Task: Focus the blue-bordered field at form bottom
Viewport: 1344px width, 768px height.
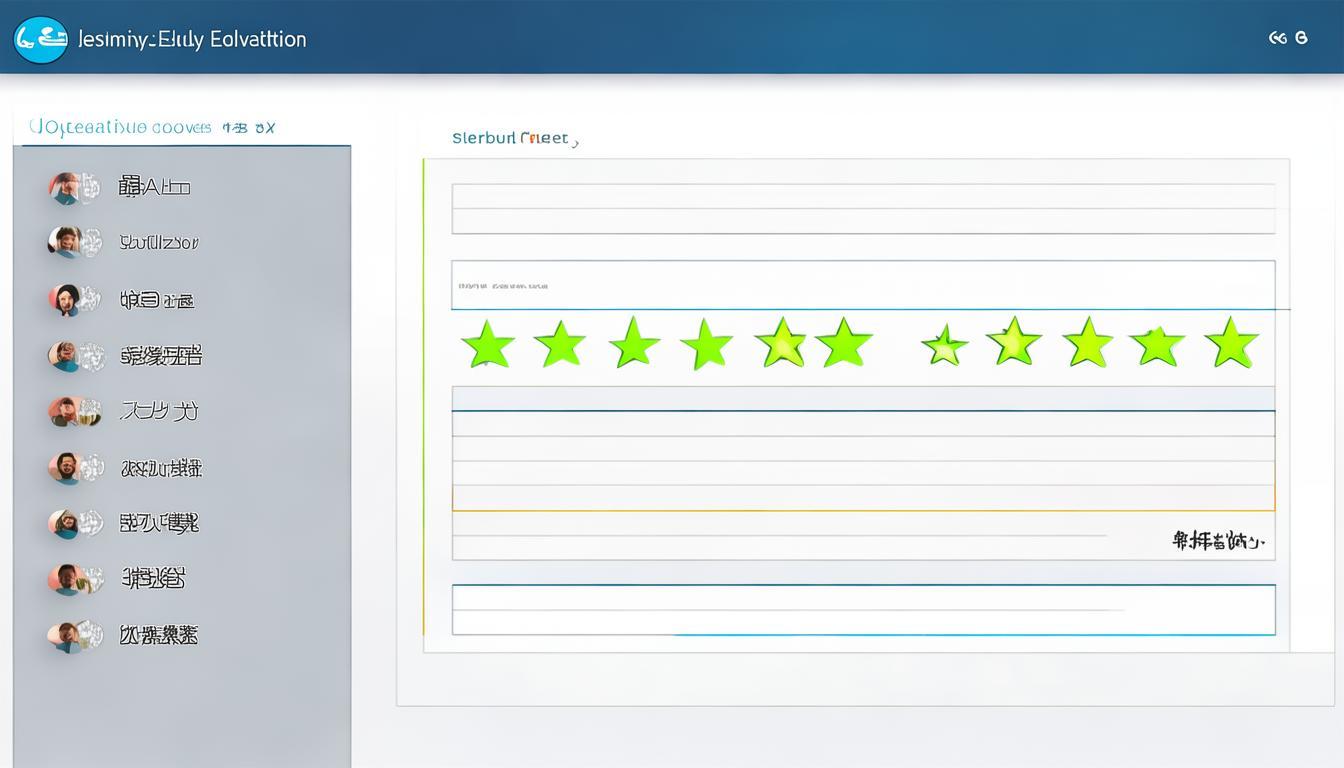Action: point(863,609)
